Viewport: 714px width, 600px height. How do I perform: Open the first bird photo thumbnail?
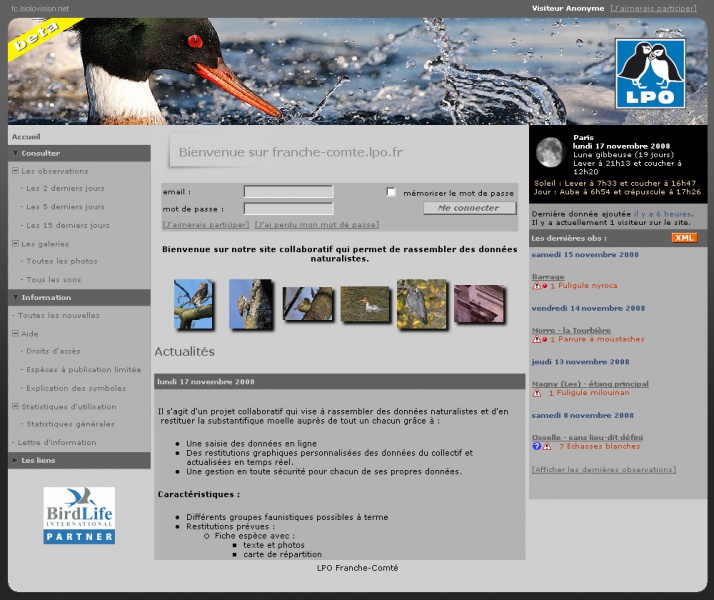tap(193, 304)
